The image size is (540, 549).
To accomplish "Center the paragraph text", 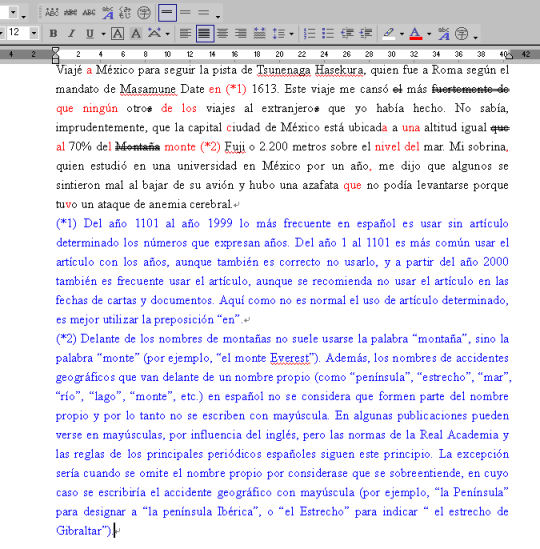I will 223,34.
